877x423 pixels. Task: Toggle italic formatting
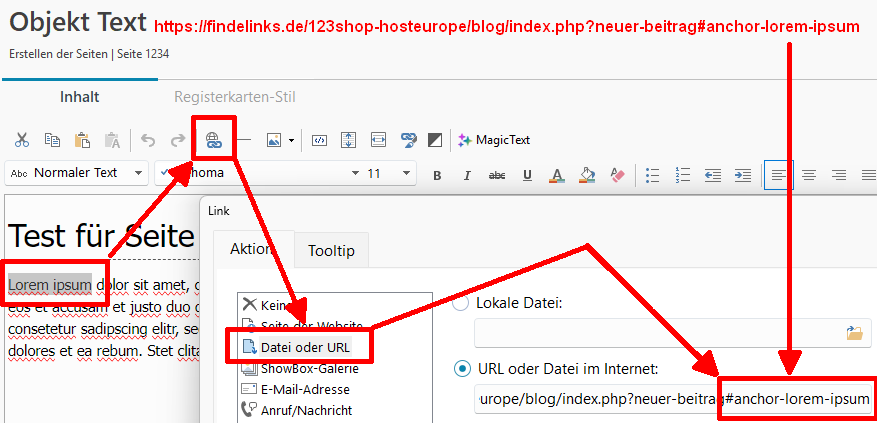click(x=467, y=176)
